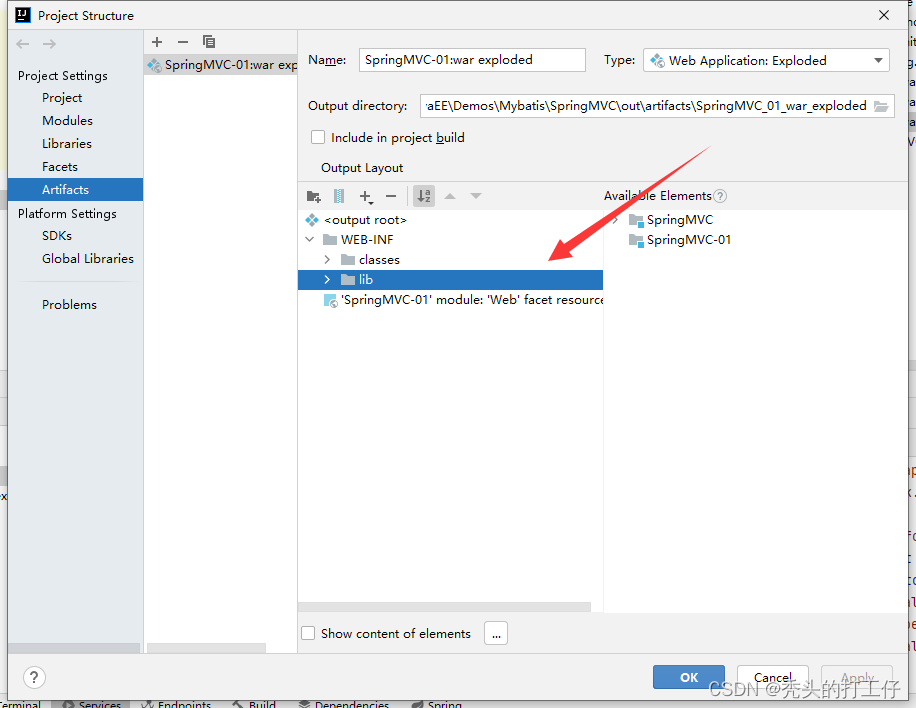Remove selected element from output layout
Viewport: 916px width, 708px height.
[x=391, y=196]
